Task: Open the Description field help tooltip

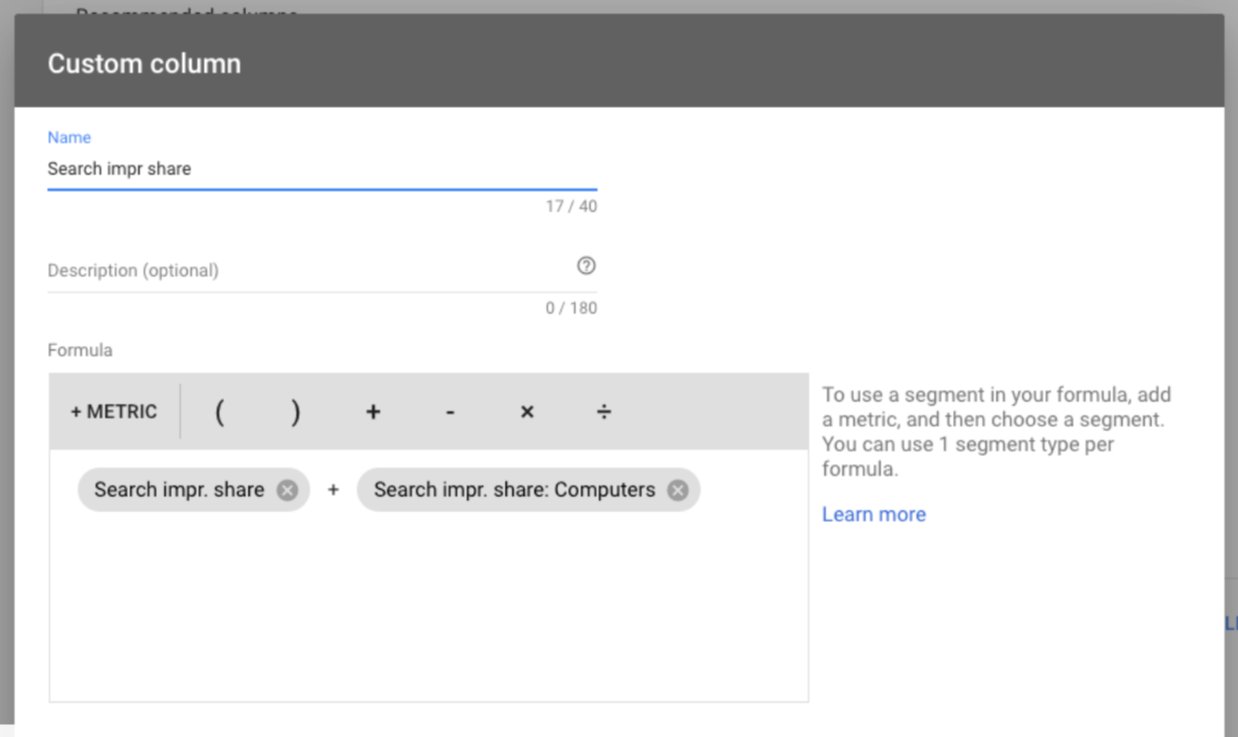Action: tap(587, 266)
